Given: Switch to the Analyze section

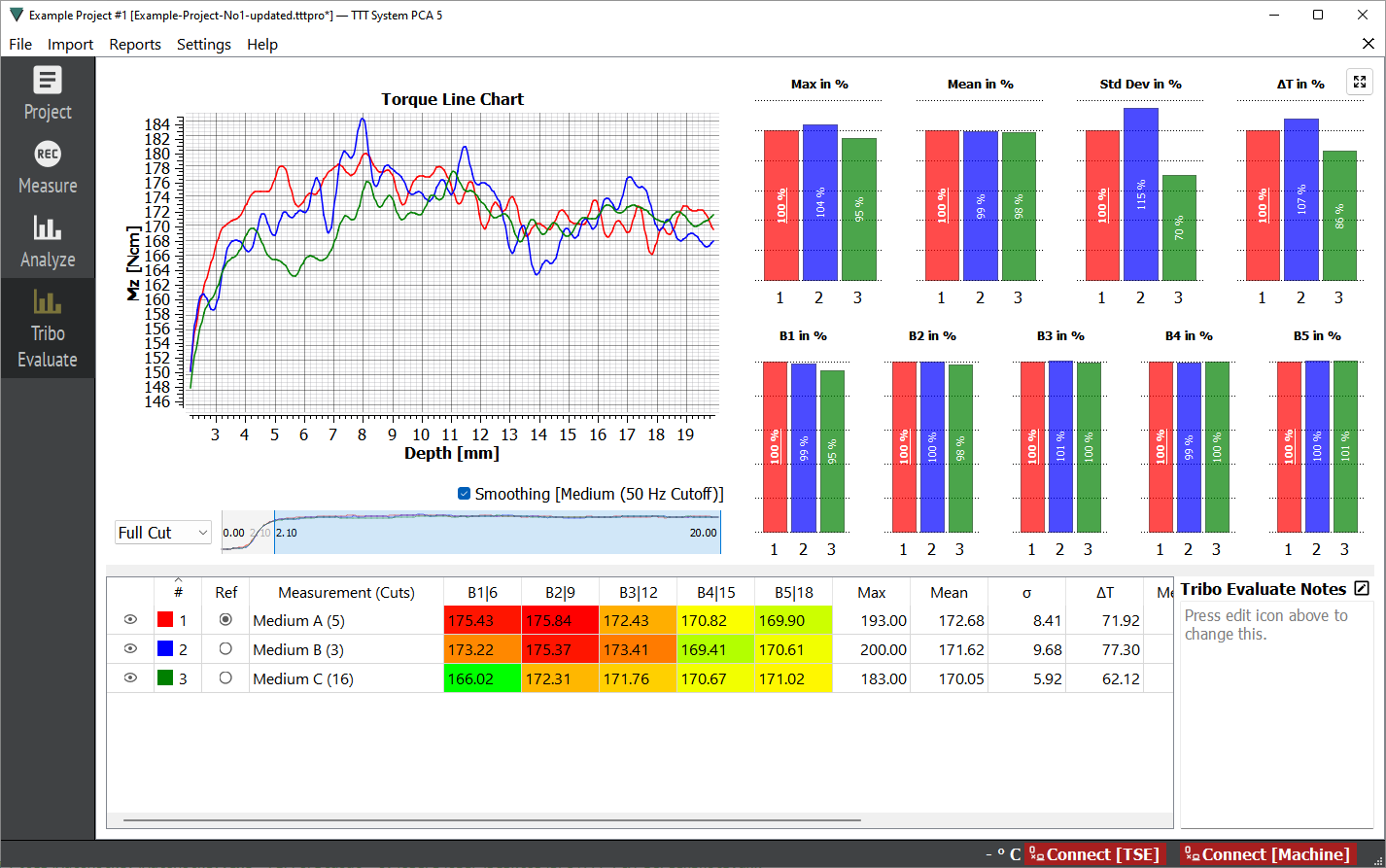Looking at the screenshot, I should [48, 241].
